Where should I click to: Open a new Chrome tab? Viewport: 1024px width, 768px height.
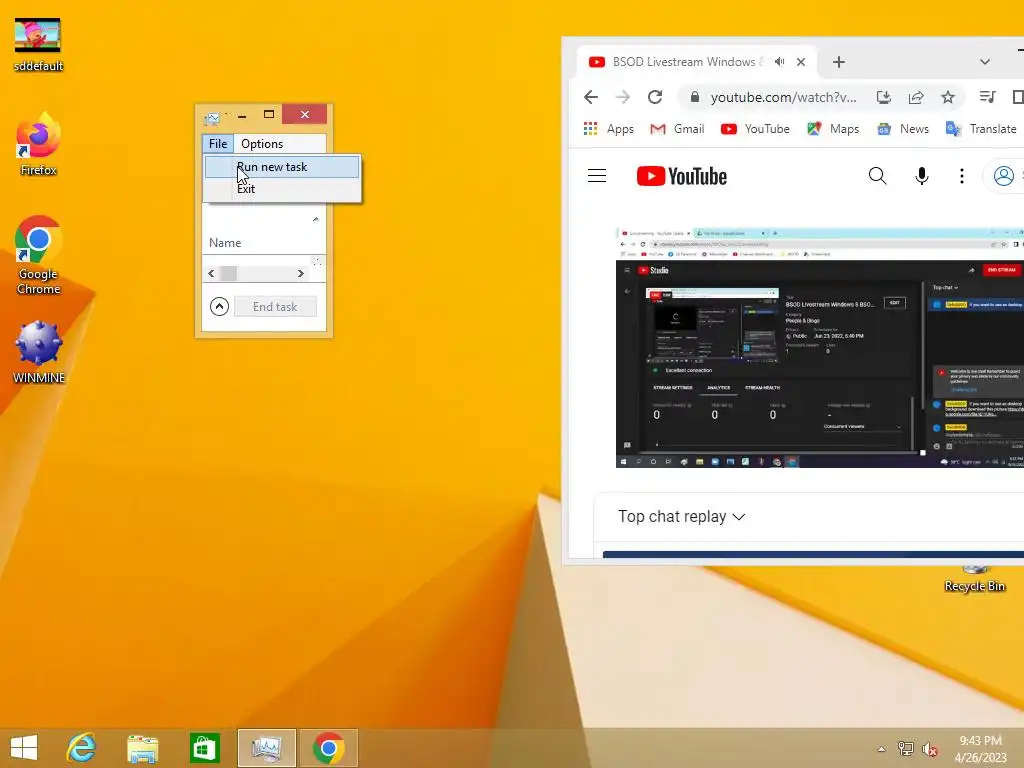tap(839, 62)
